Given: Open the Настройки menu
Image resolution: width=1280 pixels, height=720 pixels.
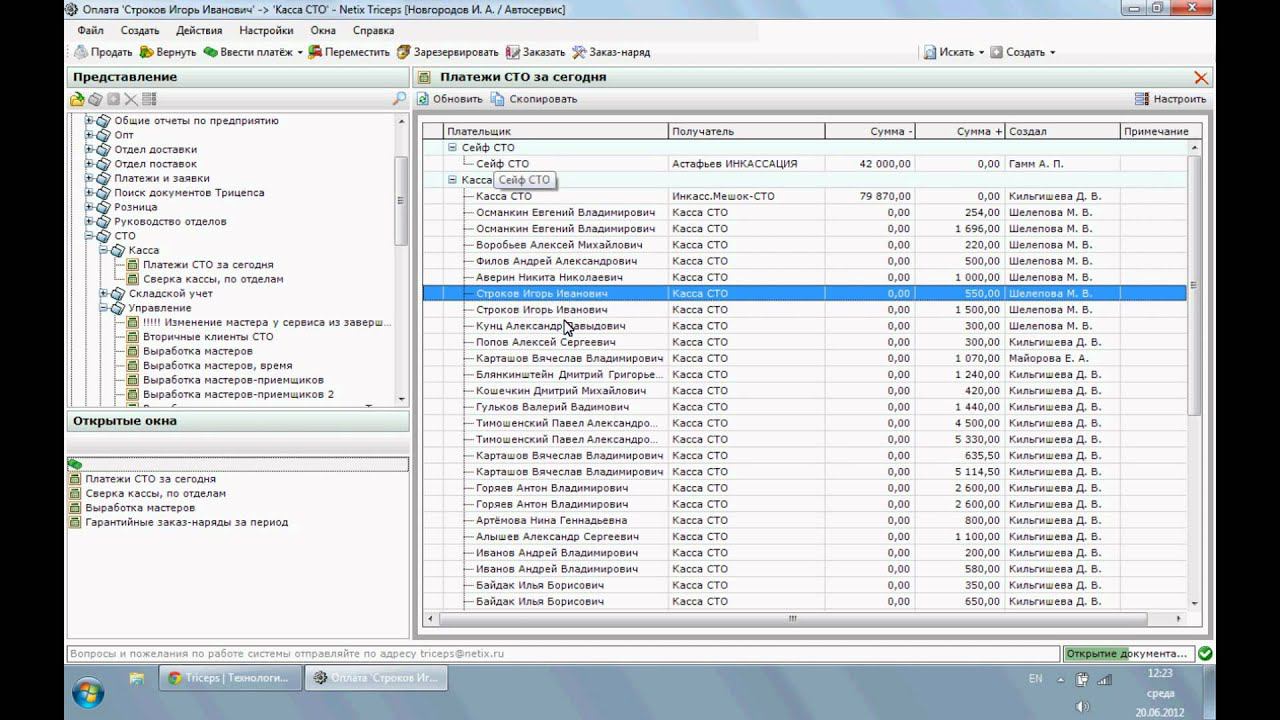Looking at the screenshot, I should click(x=266, y=31).
